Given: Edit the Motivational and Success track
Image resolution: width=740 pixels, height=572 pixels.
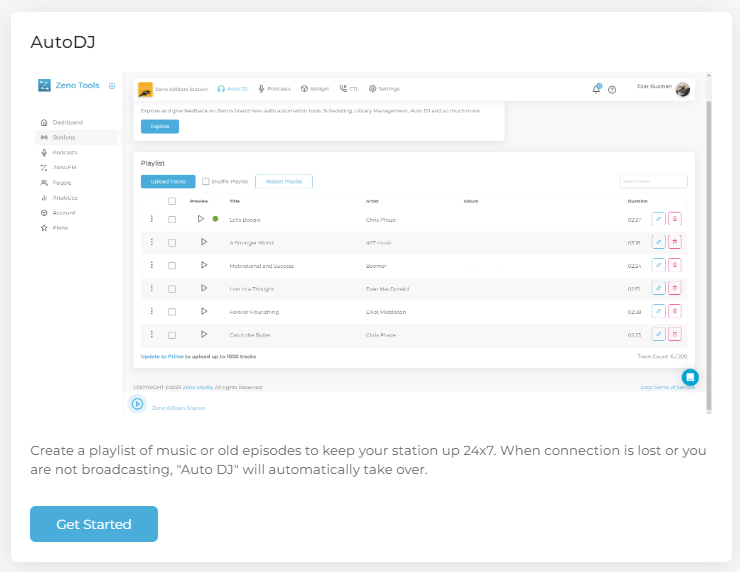Looking at the screenshot, I should coord(658,265).
